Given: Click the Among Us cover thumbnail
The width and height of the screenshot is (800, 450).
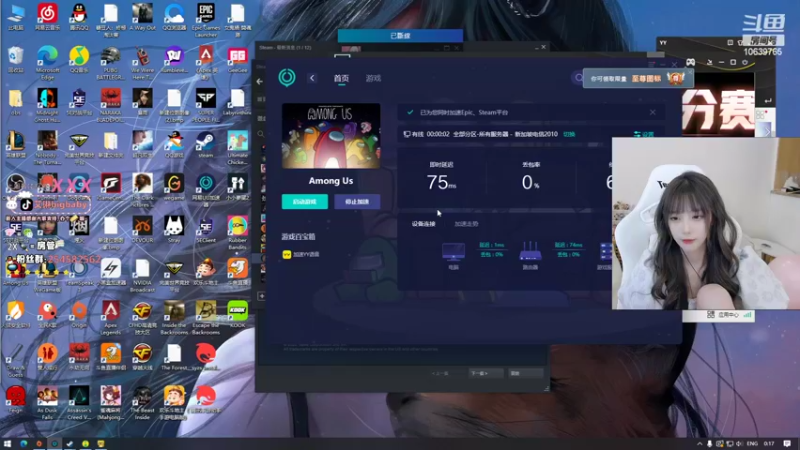Looking at the screenshot, I should point(331,136).
